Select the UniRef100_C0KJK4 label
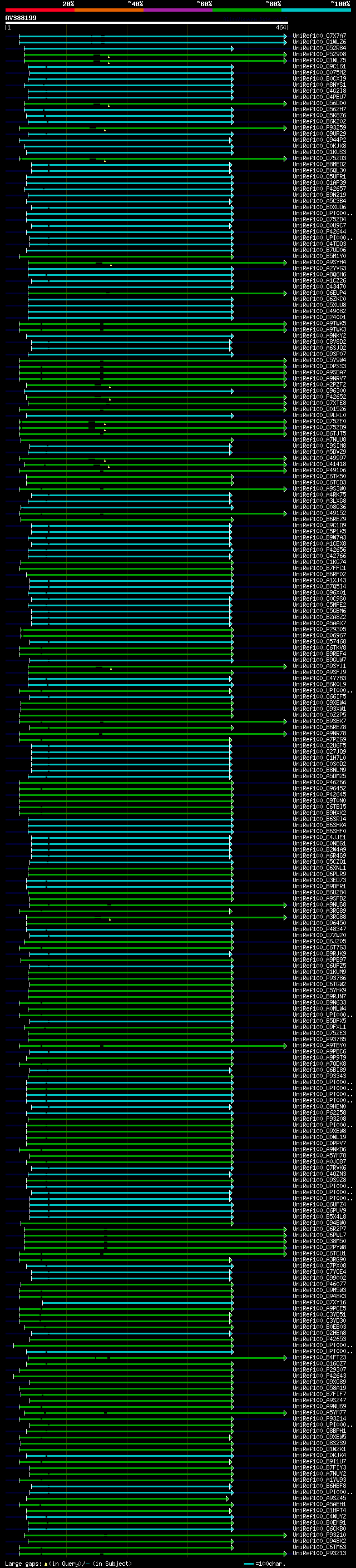356x1568 pixels. click(x=319, y=1455)
